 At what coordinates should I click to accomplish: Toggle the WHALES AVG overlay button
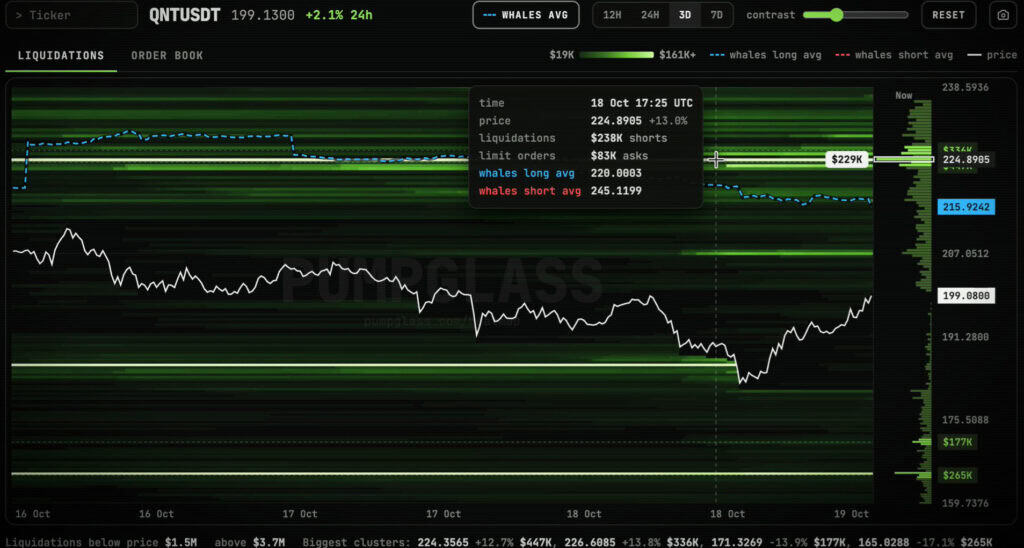526,15
